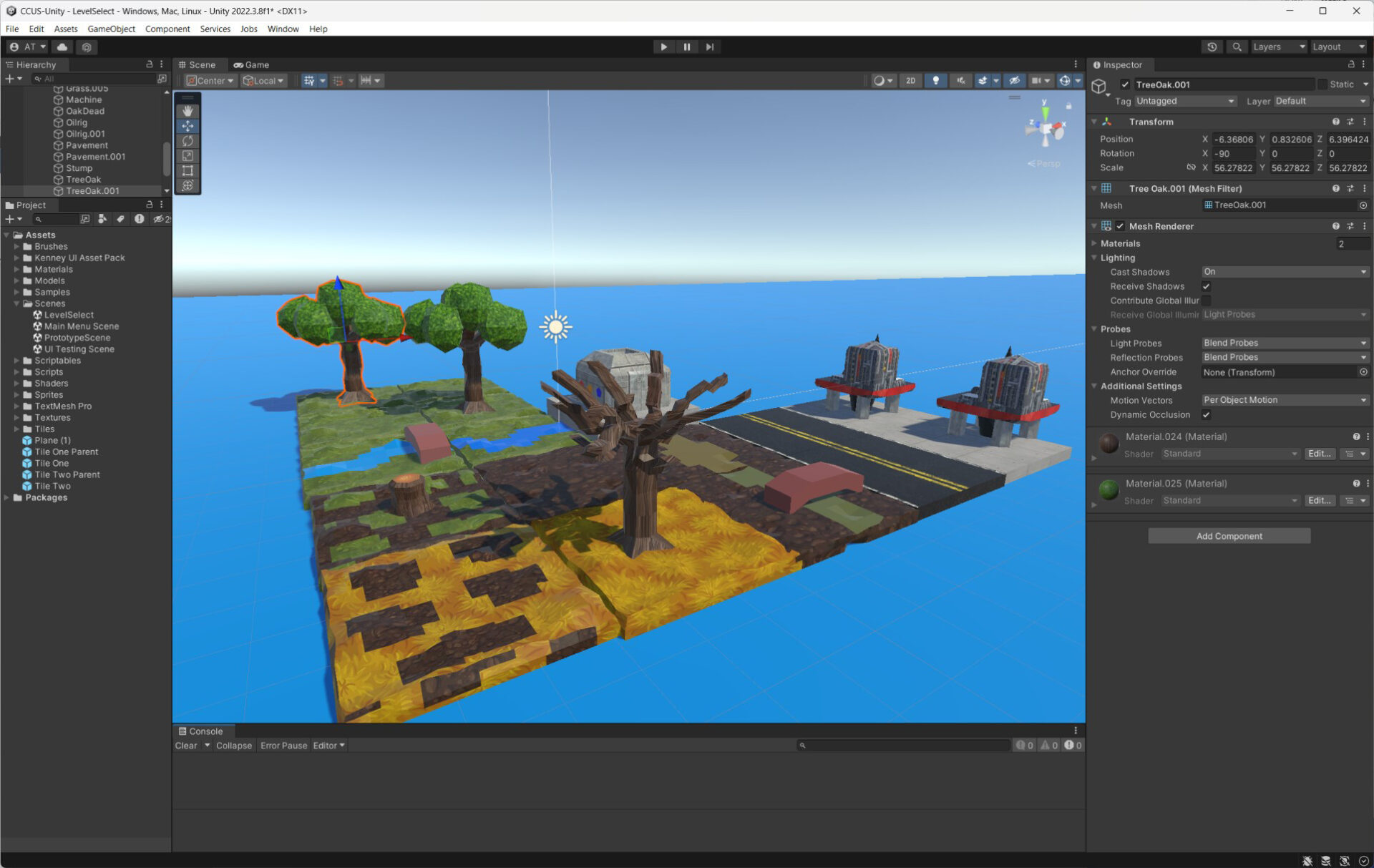1374x868 pixels.
Task: Click the sun directional light gizmo
Action: (x=555, y=327)
